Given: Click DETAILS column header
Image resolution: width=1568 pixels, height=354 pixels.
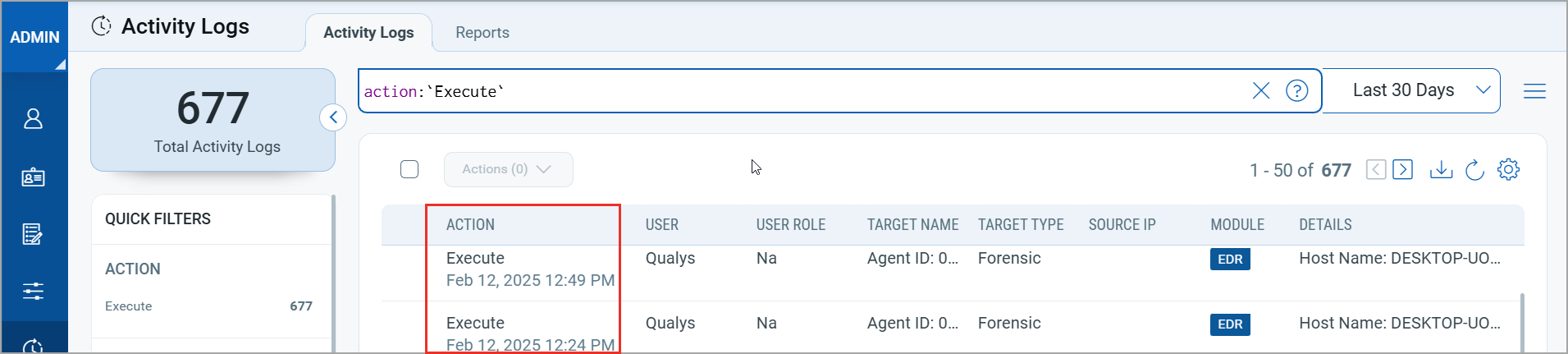Looking at the screenshot, I should click(x=1325, y=225).
